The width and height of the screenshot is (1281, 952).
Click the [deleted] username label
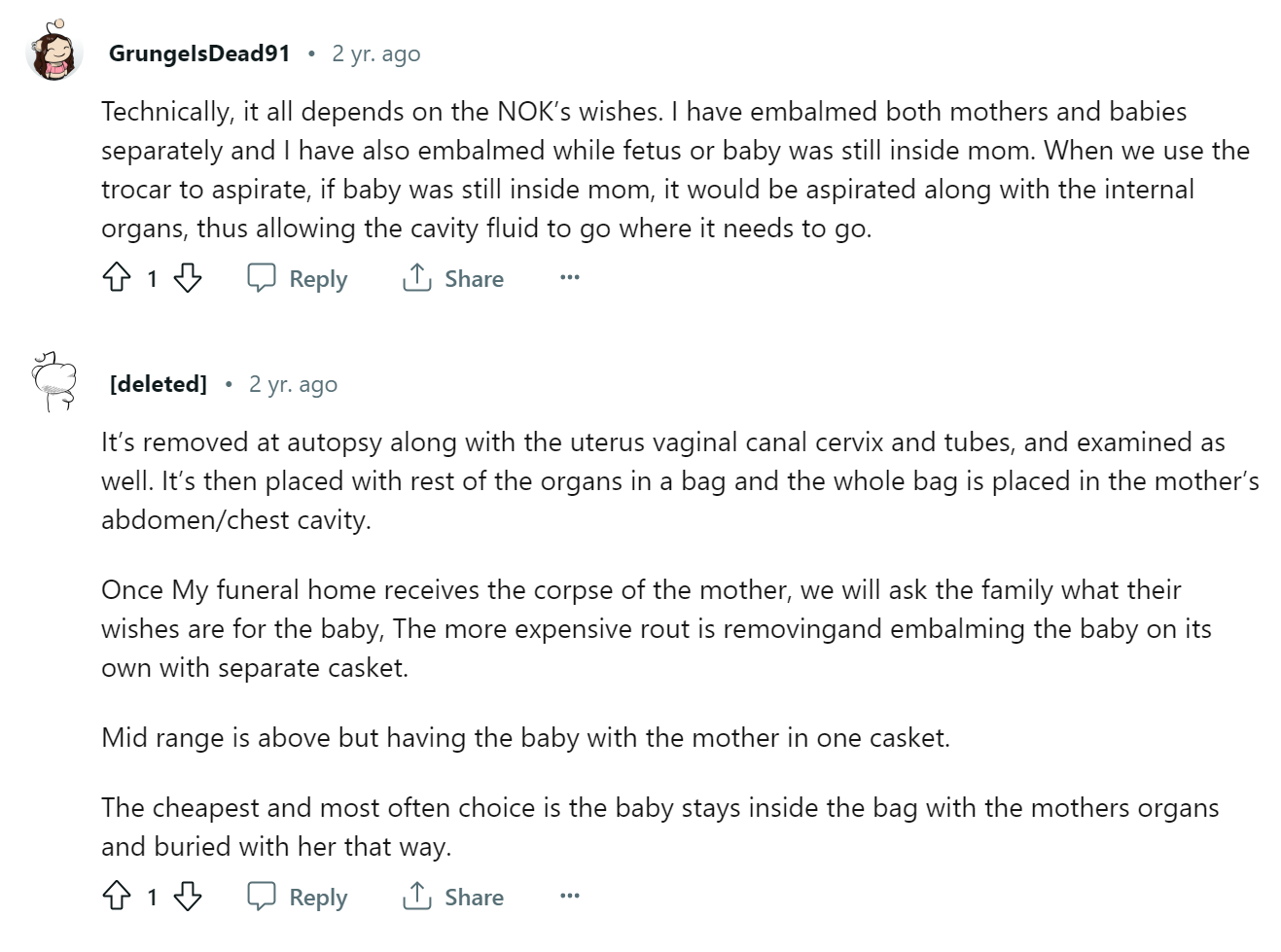point(159,384)
